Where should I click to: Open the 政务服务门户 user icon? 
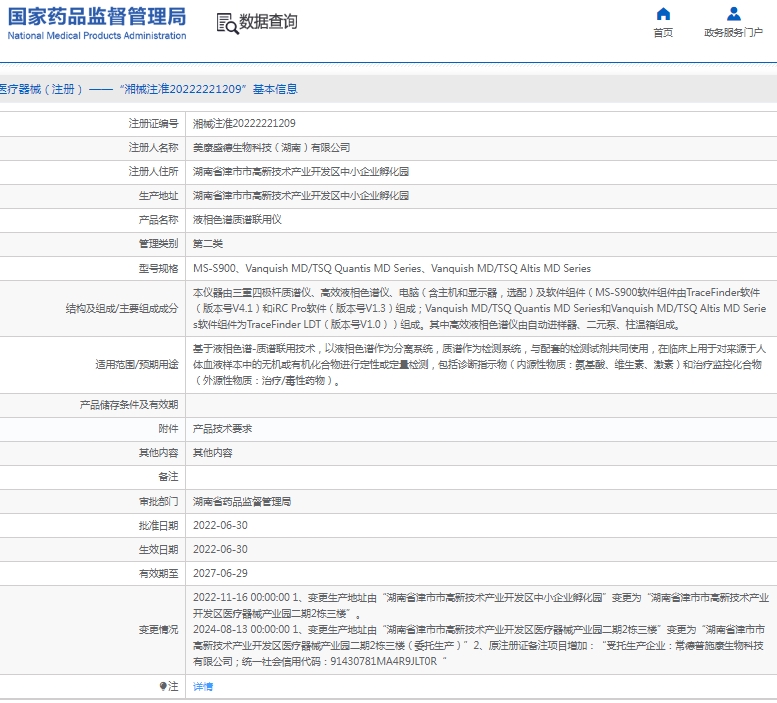coord(734,14)
